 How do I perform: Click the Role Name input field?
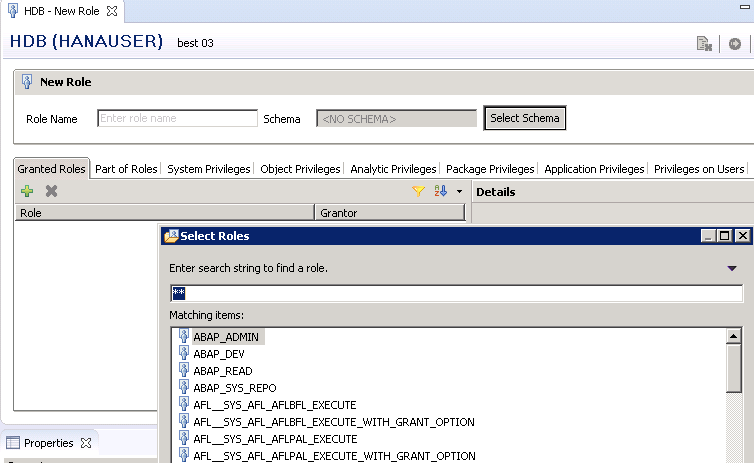(177, 118)
